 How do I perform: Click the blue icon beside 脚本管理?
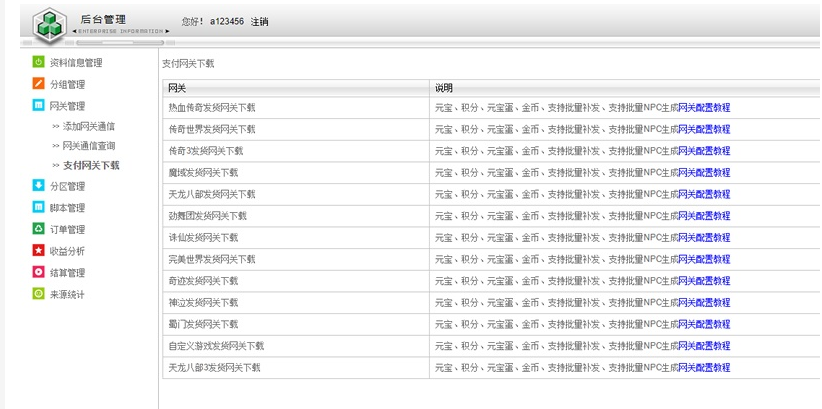tap(39, 208)
